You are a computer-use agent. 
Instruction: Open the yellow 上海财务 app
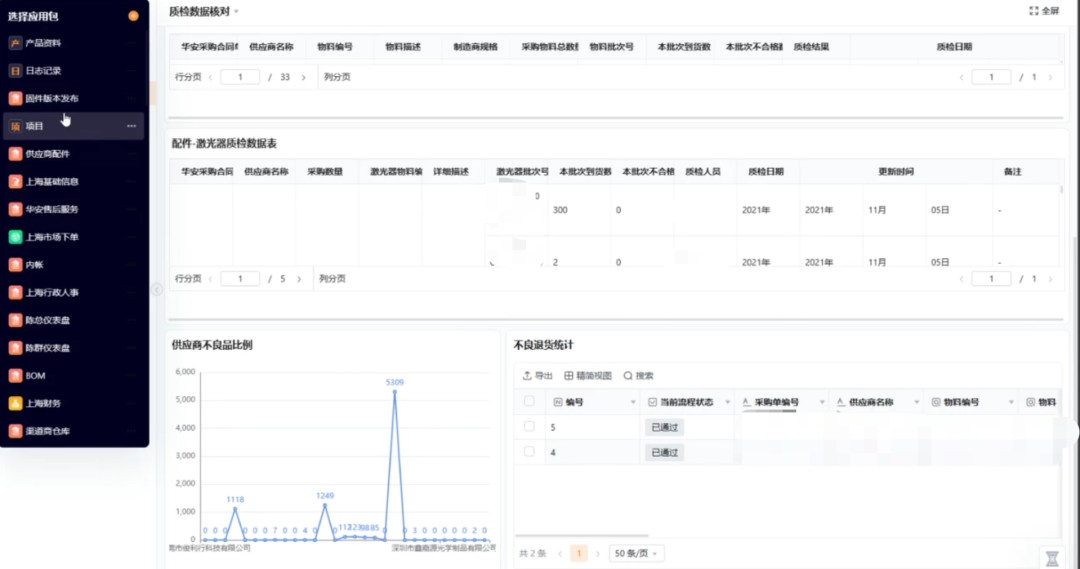74,403
